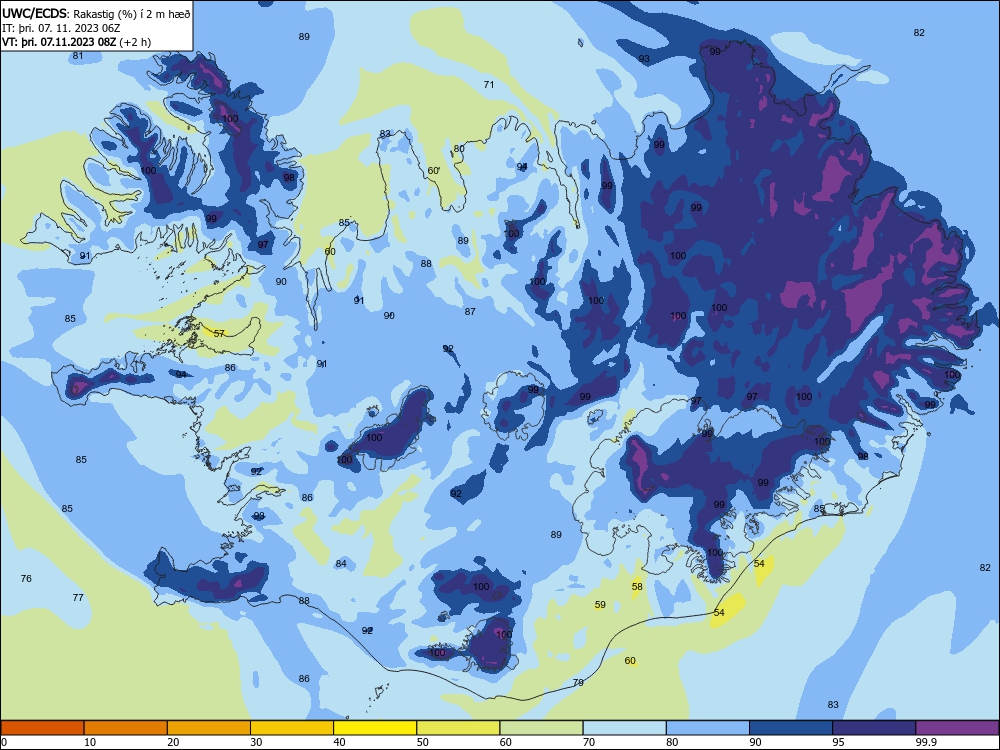Choose the pale blue 70–80 legend segment
The image size is (1000, 750).
pos(624,728)
